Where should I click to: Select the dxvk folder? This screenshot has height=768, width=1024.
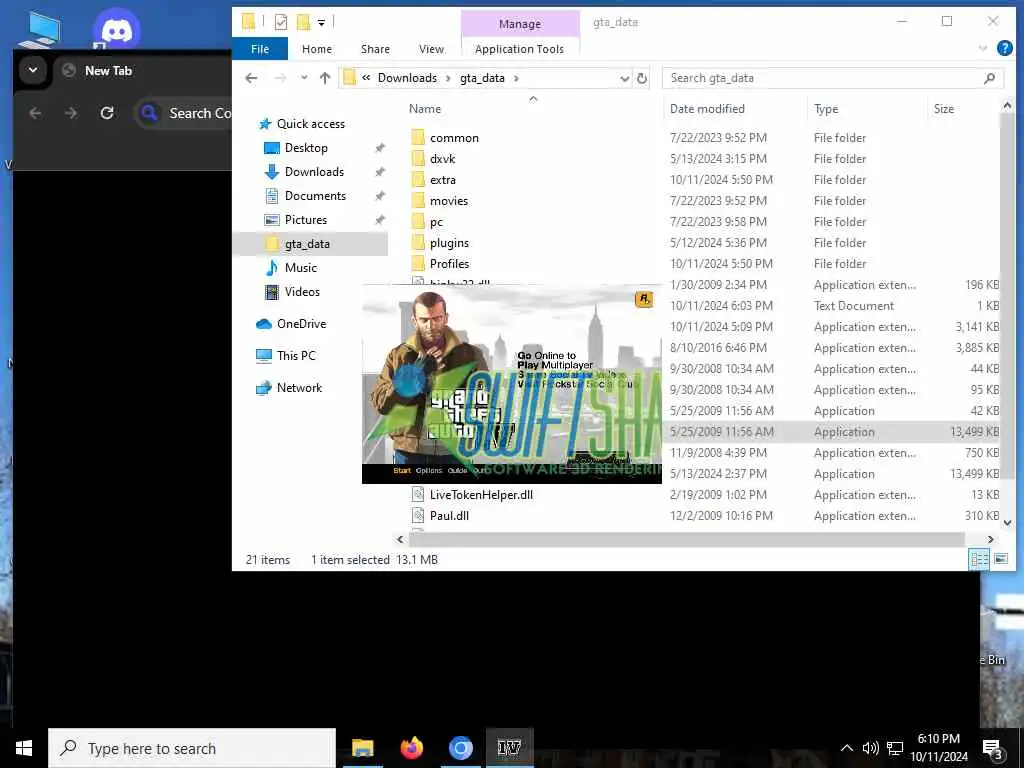pos(442,159)
